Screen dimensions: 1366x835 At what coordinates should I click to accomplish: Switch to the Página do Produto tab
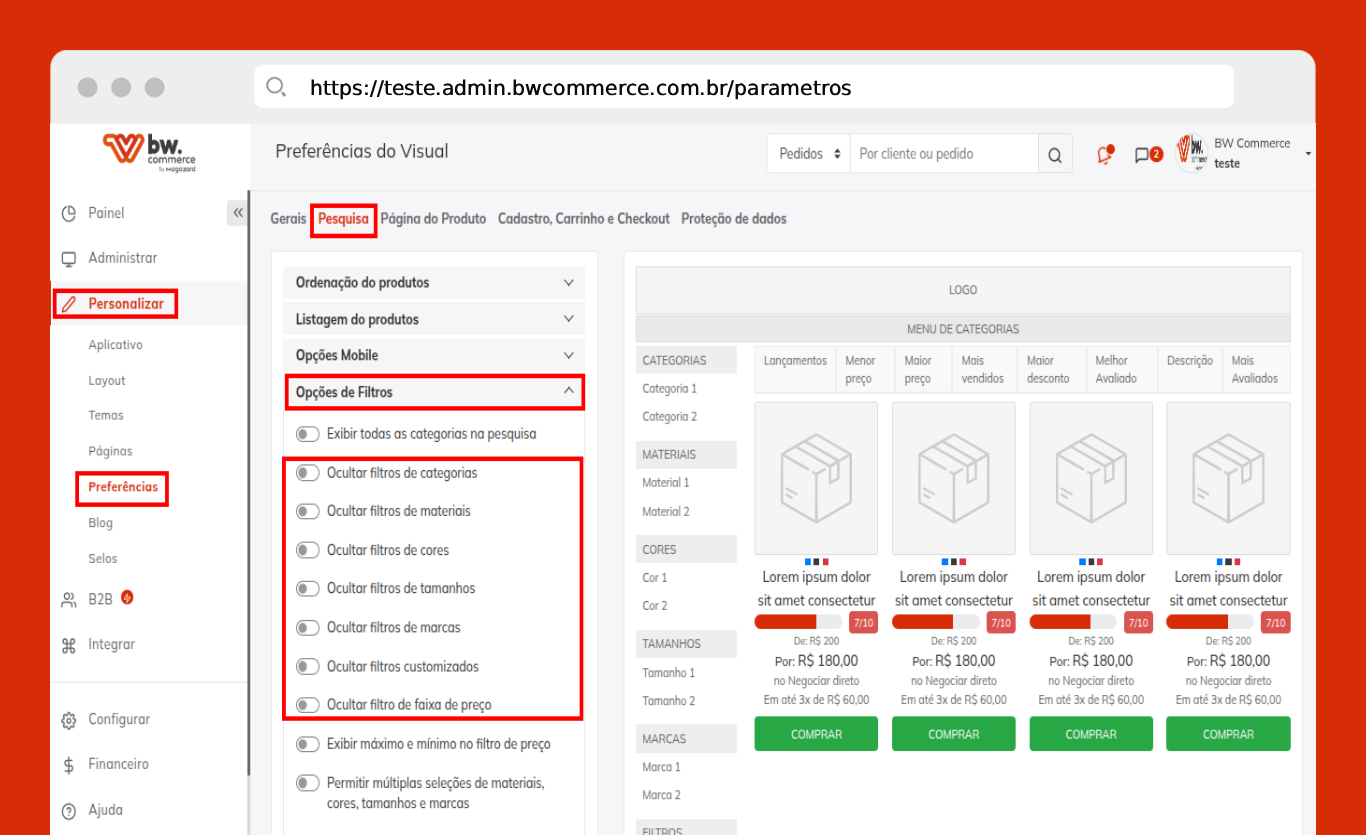pyautogui.click(x=433, y=219)
